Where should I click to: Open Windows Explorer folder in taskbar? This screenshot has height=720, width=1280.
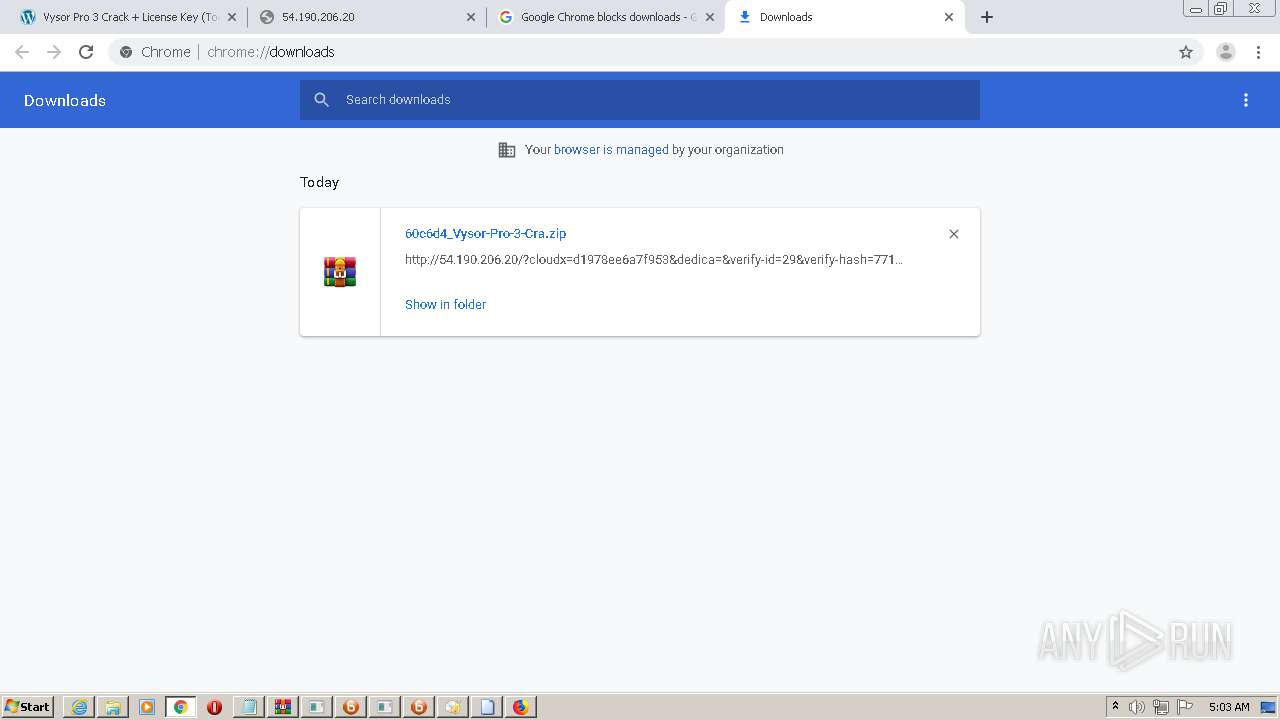[x=113, y=707]
